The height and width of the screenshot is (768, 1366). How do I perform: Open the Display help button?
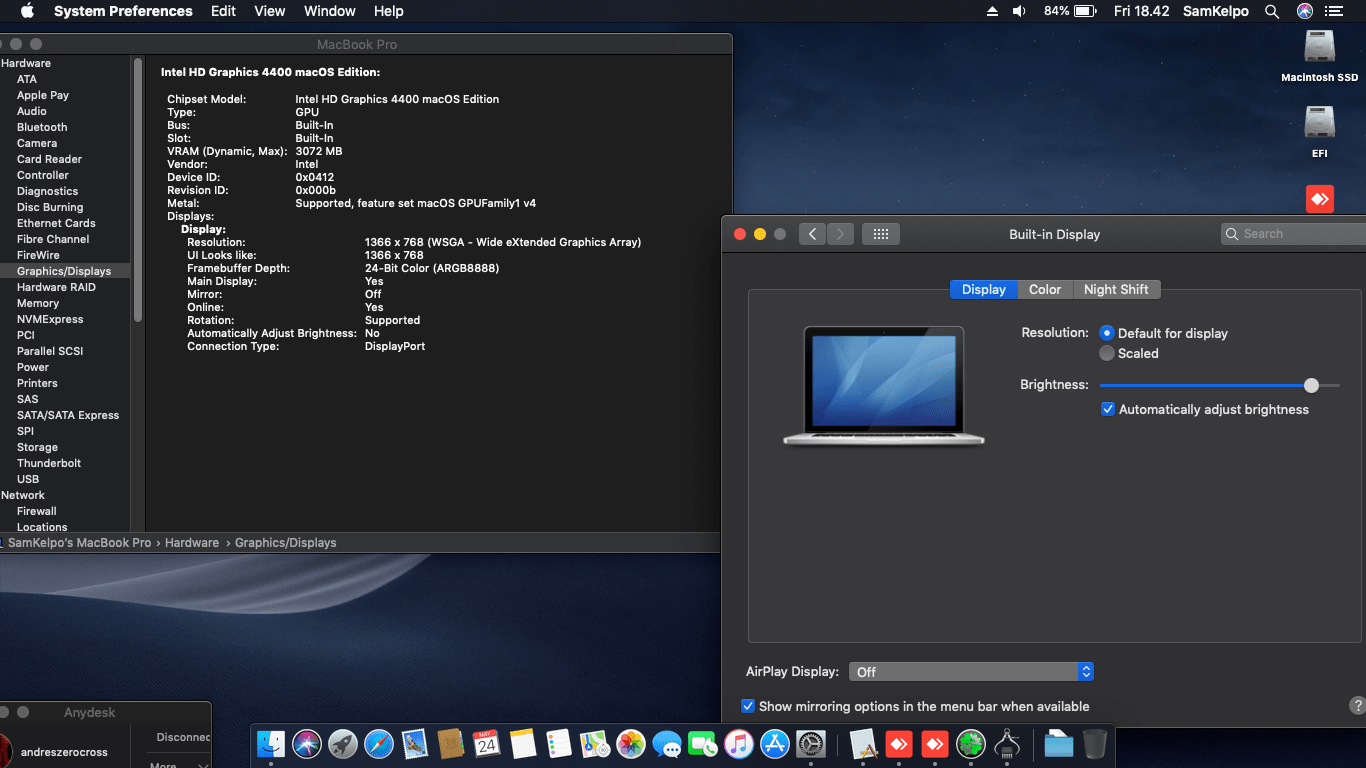(1357, 706)
